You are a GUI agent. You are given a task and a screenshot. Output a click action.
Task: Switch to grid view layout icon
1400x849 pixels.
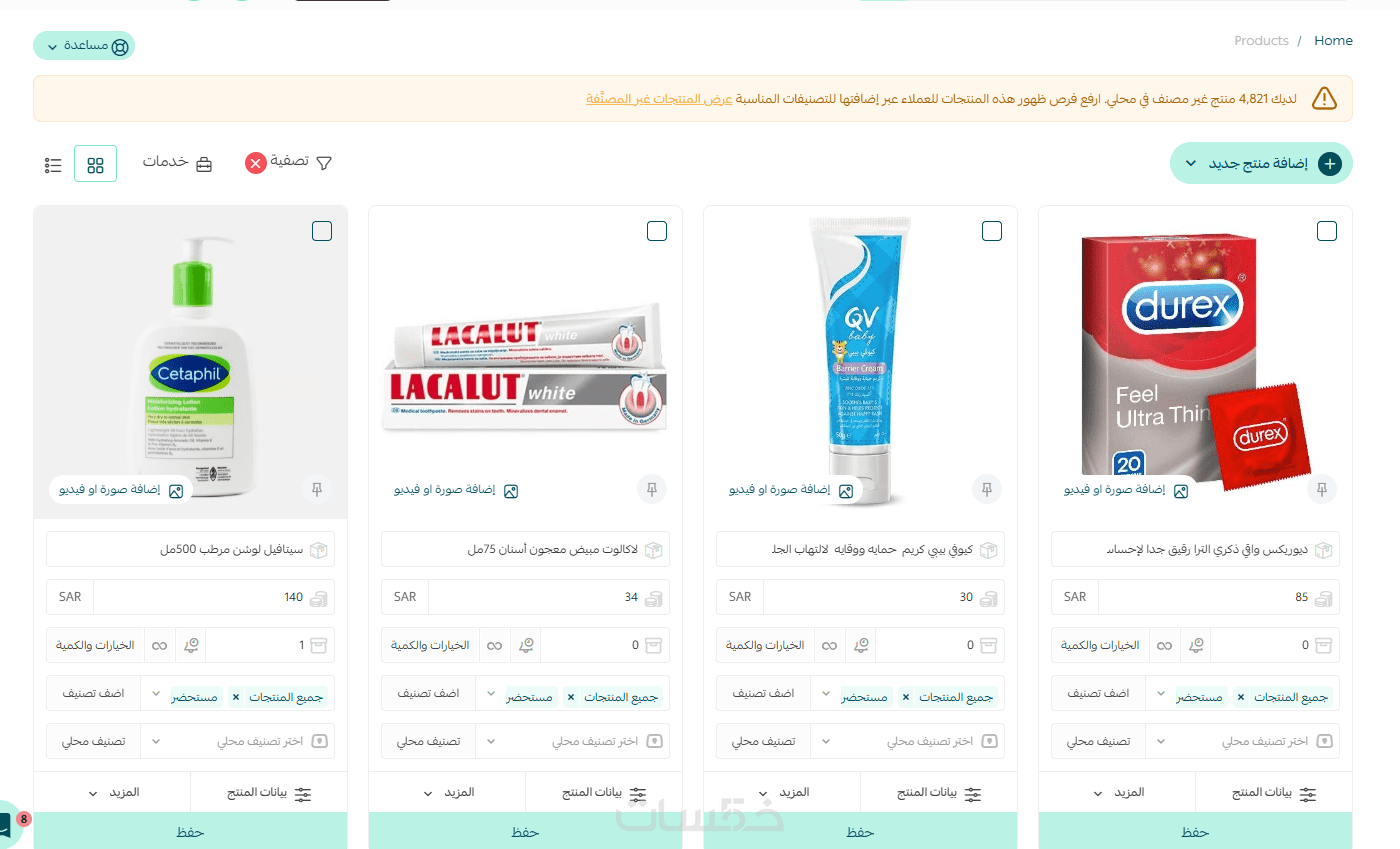(95, 164)
